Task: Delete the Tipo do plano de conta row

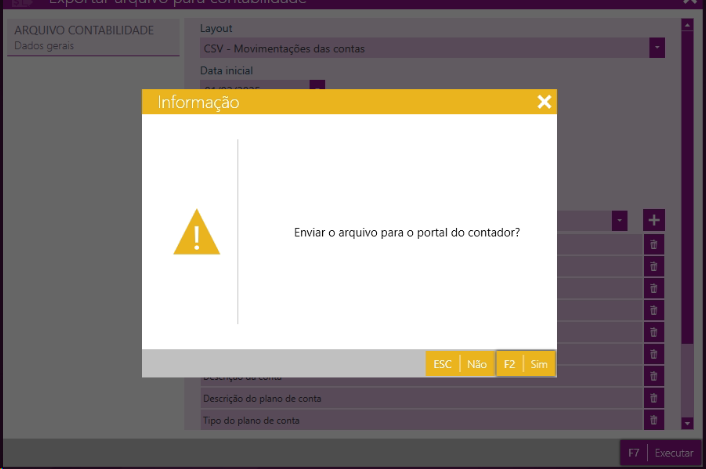Action: (x=654, y=420)
